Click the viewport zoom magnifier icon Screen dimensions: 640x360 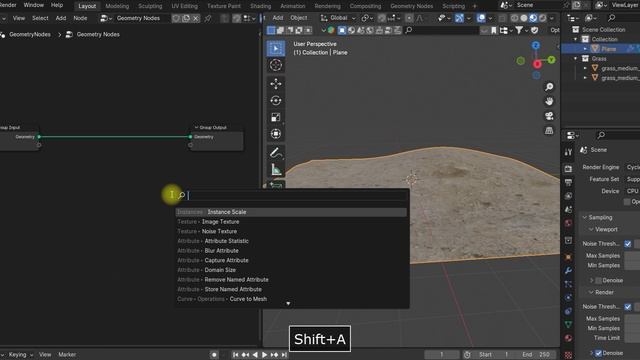549,87
